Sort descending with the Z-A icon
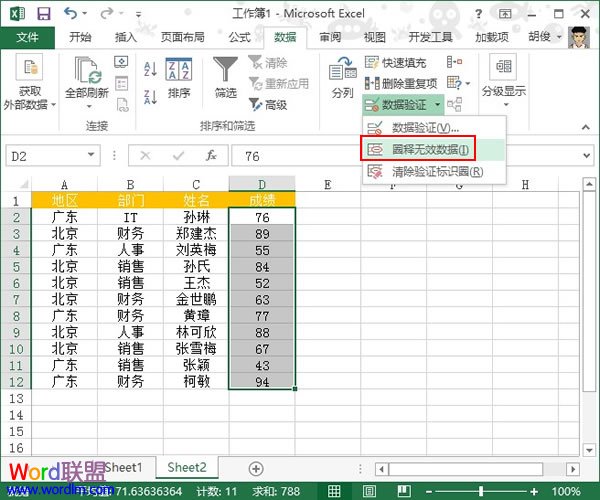The width and height of the screenshot is (600, 500). 150,97
